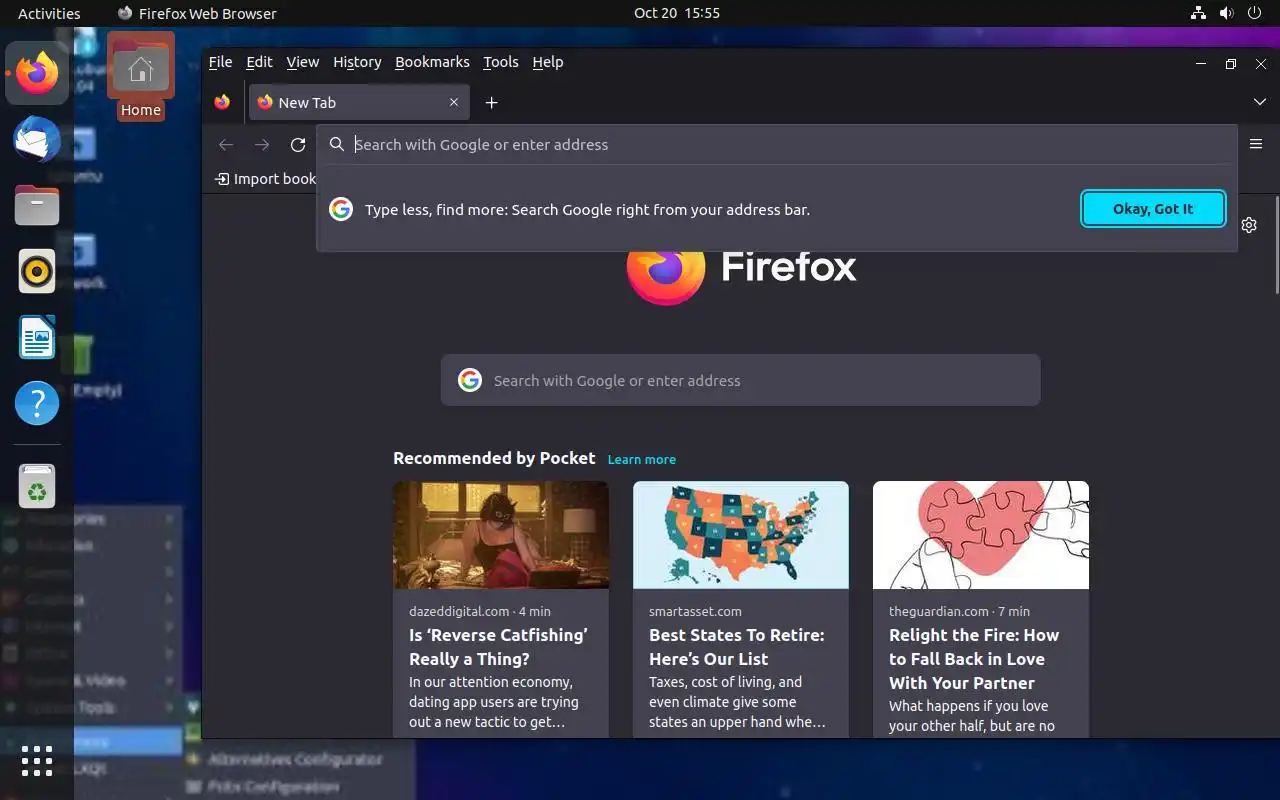Open the Help dock icon

(37, 403)
